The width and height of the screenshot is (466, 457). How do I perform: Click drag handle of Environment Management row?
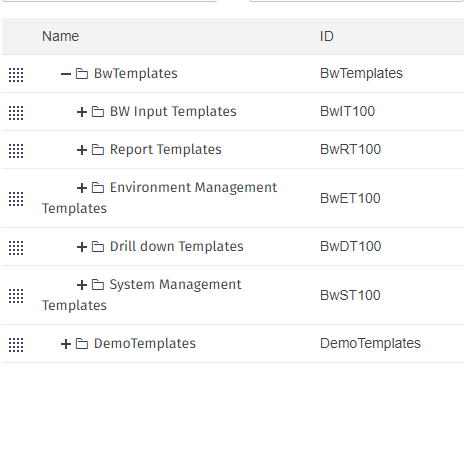tap(16, 199)
